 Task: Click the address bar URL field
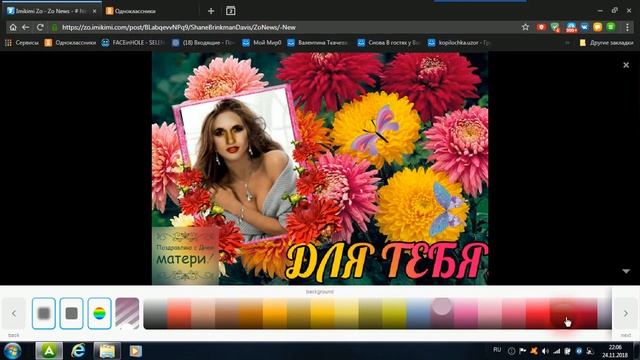[x=286, y=27]
